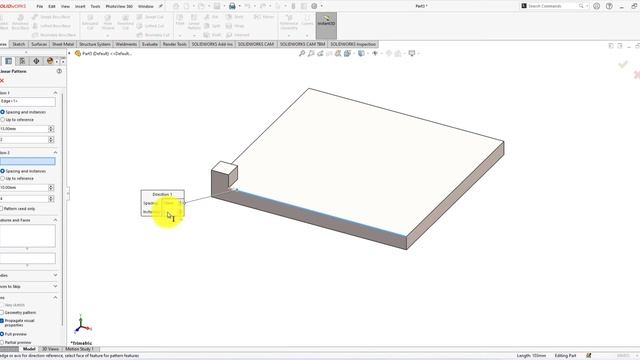Click the Direction 2 spacing 10.00mm stepper
Viewport: 640px width, 360px height.
point(51,187)
